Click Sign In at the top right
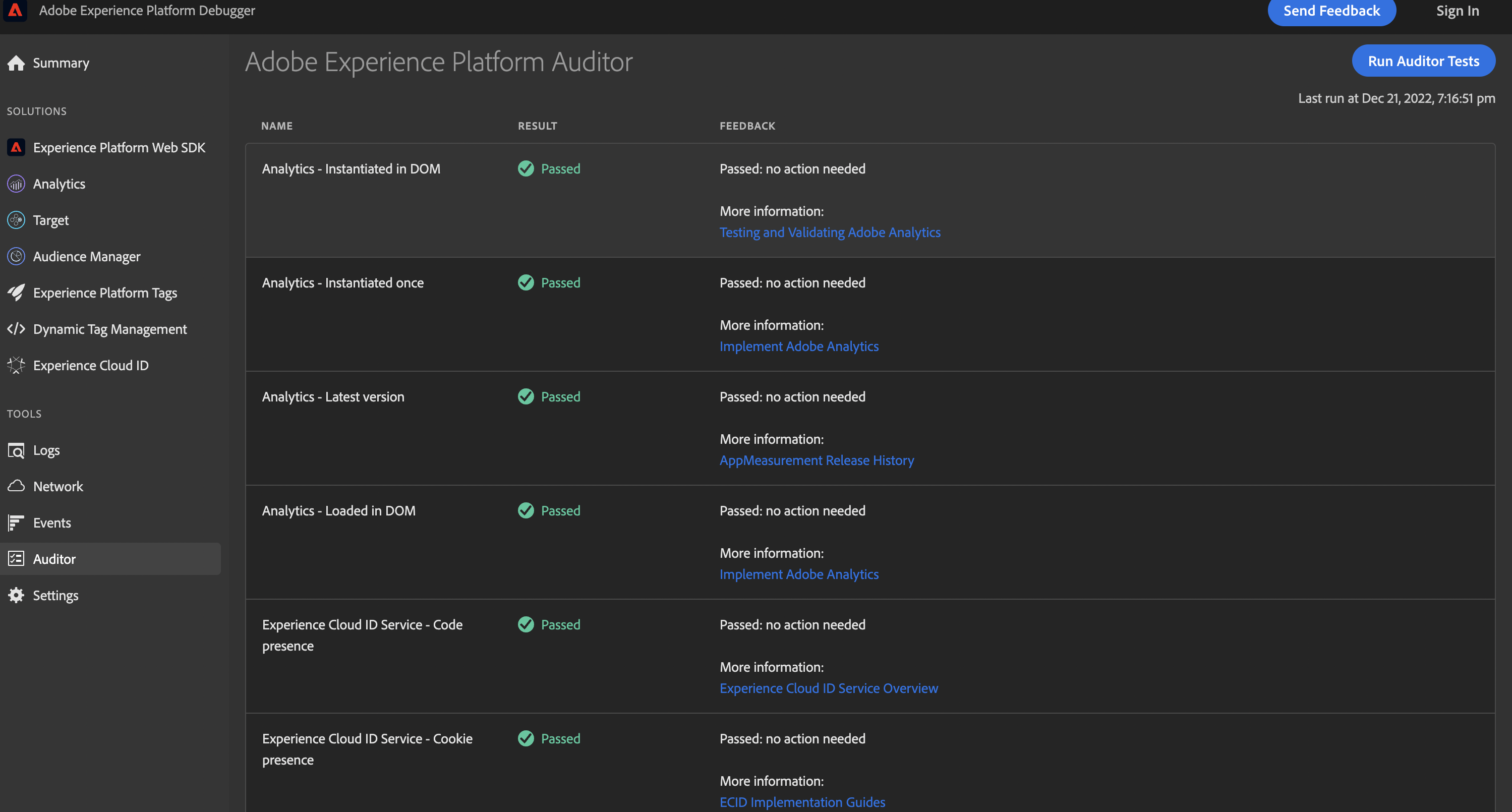This screenshot has height=812, width=1512. (x=1458, y=10)
